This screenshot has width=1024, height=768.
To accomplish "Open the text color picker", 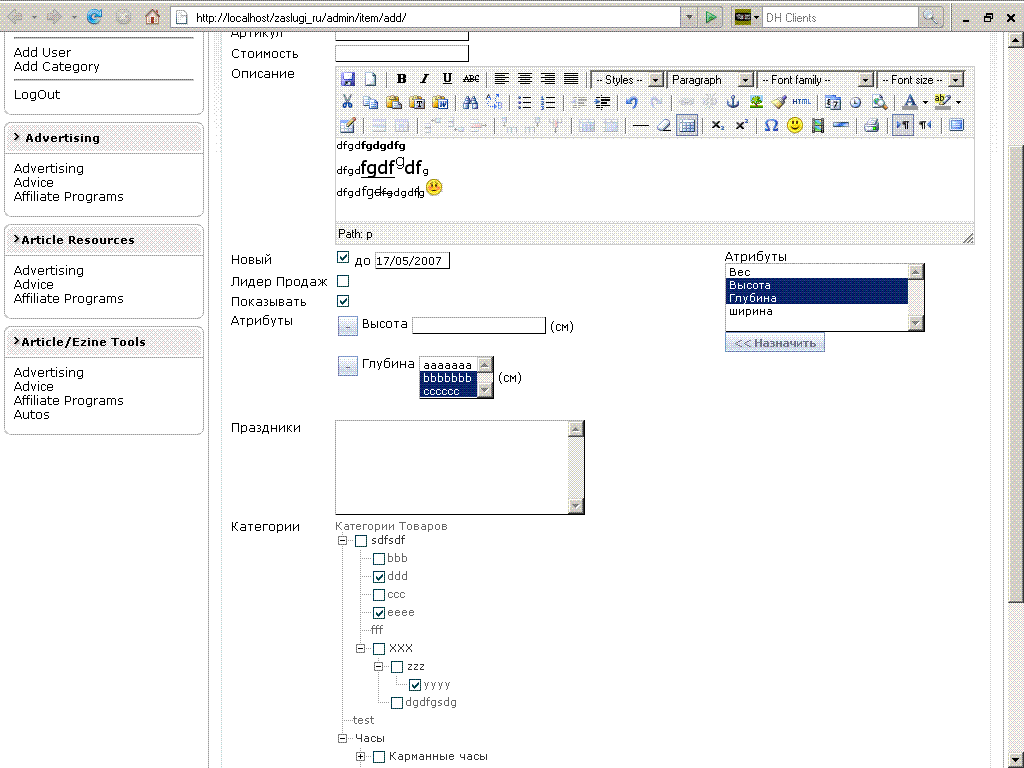I will pyautogui.click(x=909, y=102).
